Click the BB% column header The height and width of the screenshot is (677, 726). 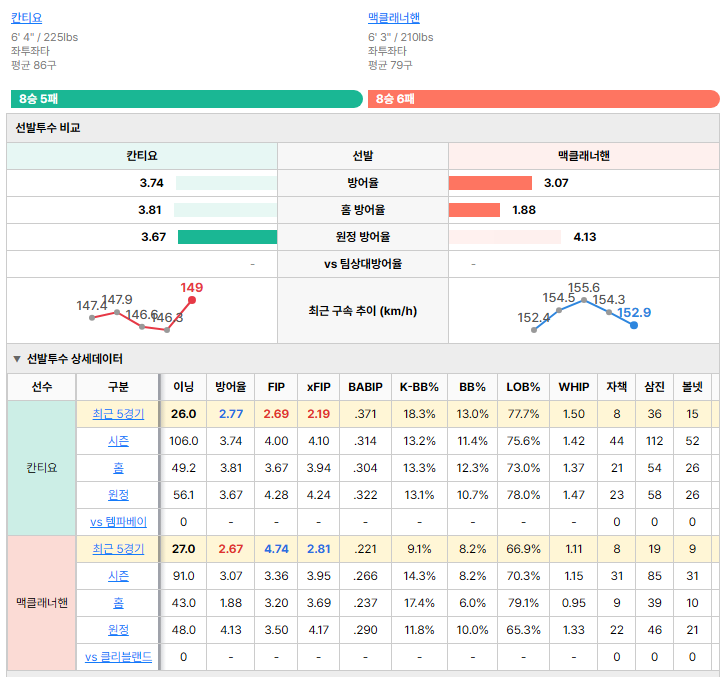(472, 387)
